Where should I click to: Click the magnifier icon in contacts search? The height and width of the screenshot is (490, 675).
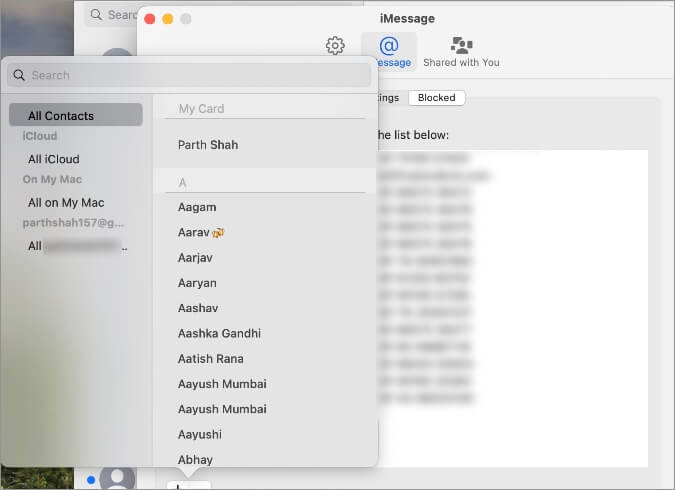[x=19, y=75]
